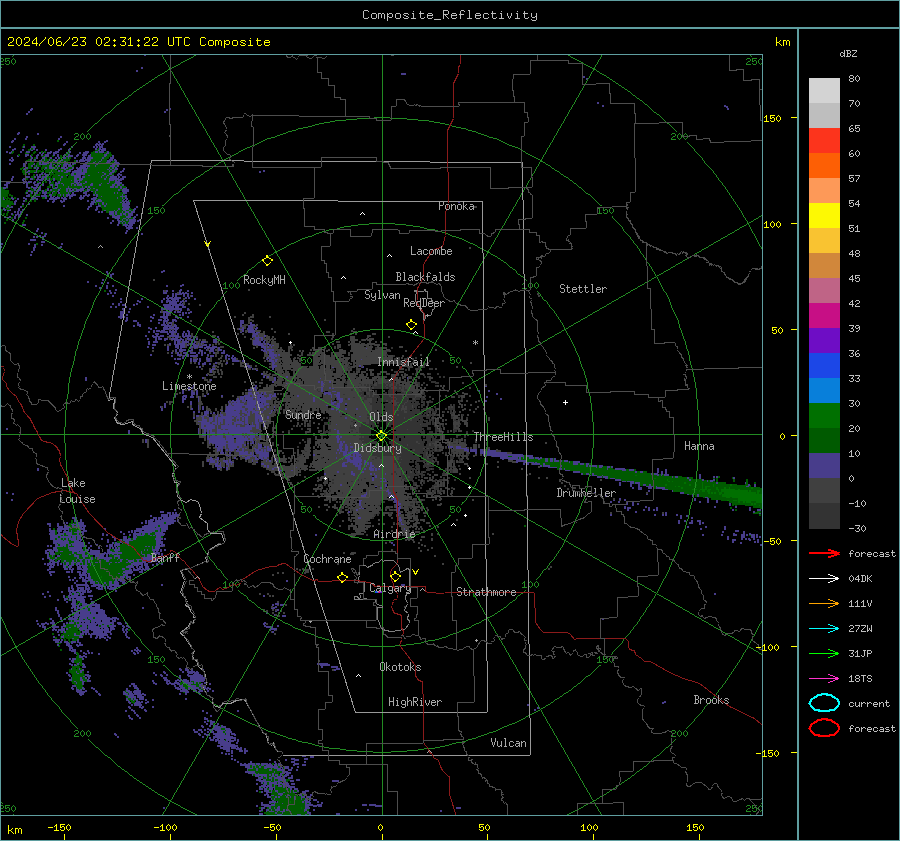
Task: Click yellow diamond marker above Calgary label
Action: 395,576
